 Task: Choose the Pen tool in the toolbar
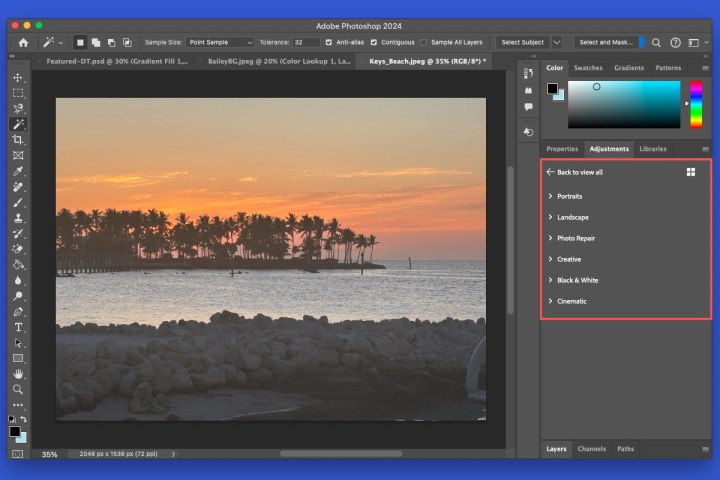[x=18, y=312]
